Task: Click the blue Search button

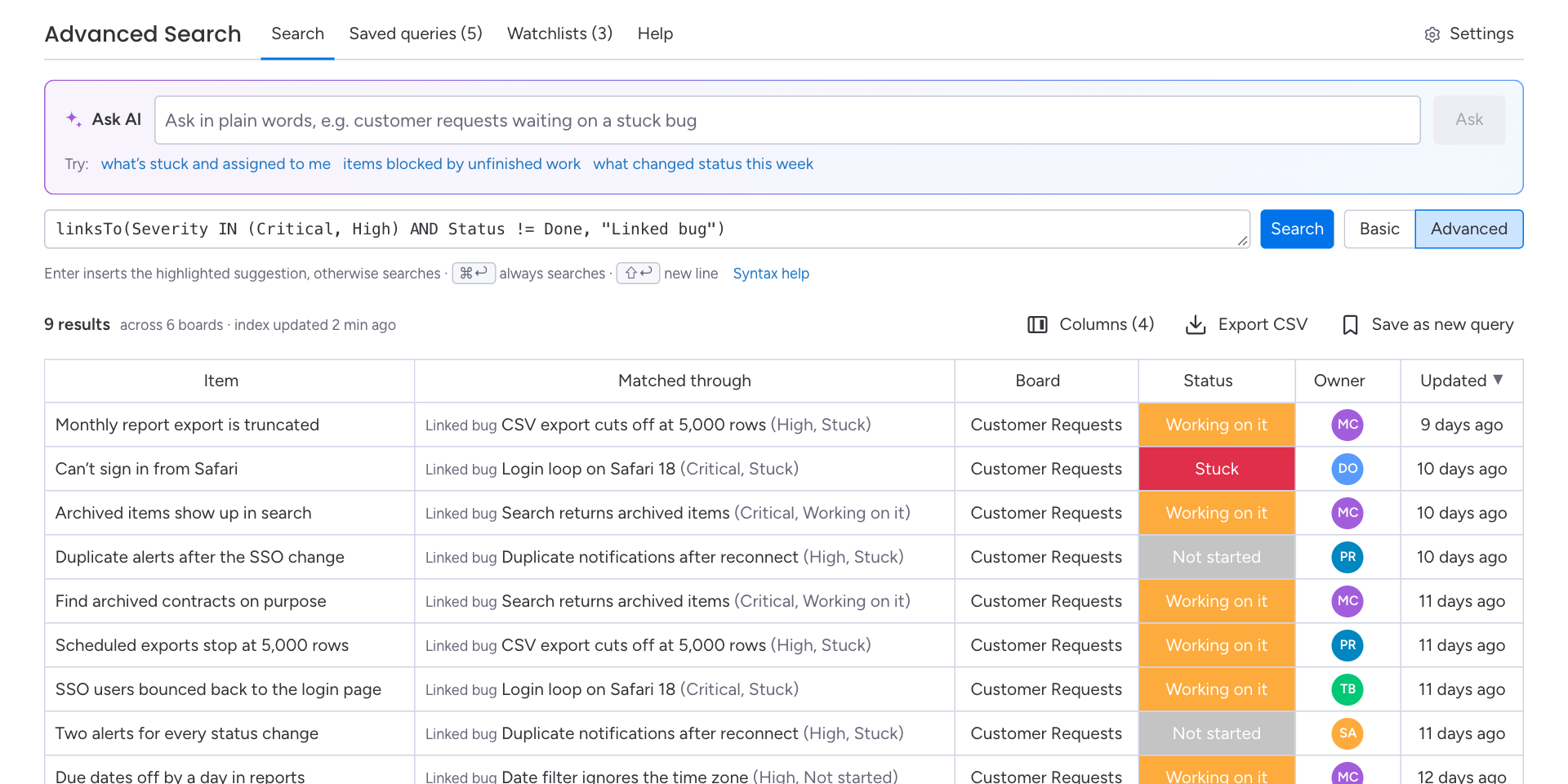Action: 1297,229
